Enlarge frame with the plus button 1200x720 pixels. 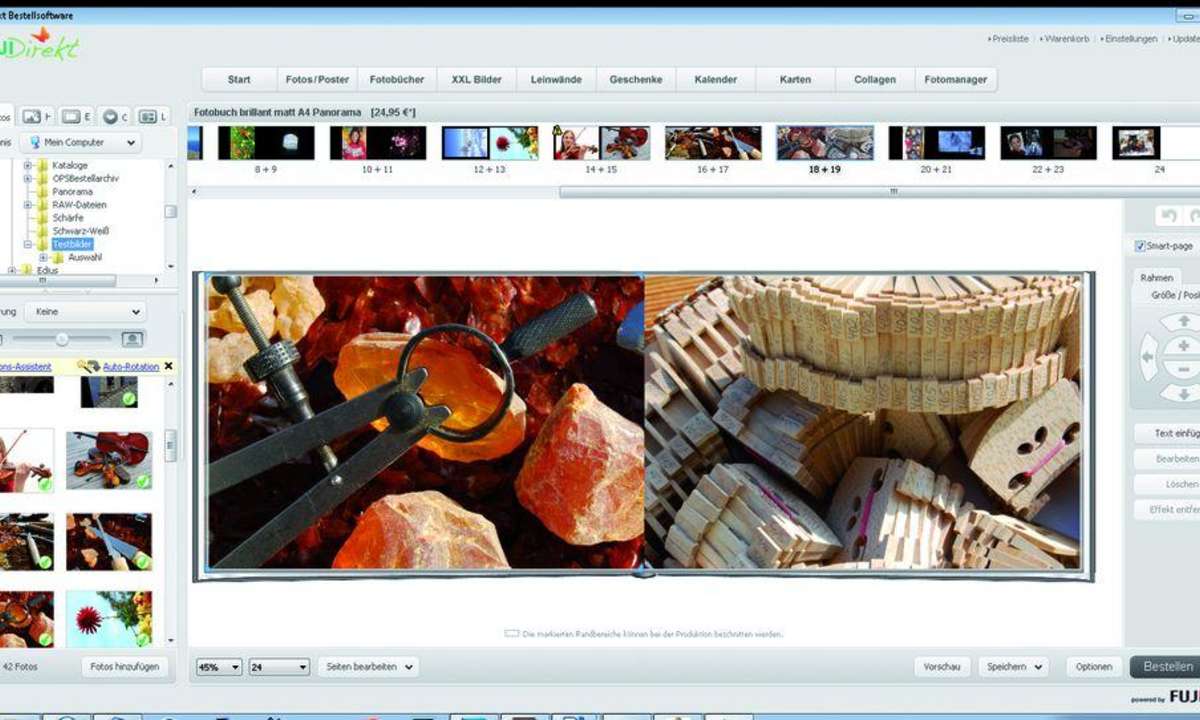coord(1184,345)
